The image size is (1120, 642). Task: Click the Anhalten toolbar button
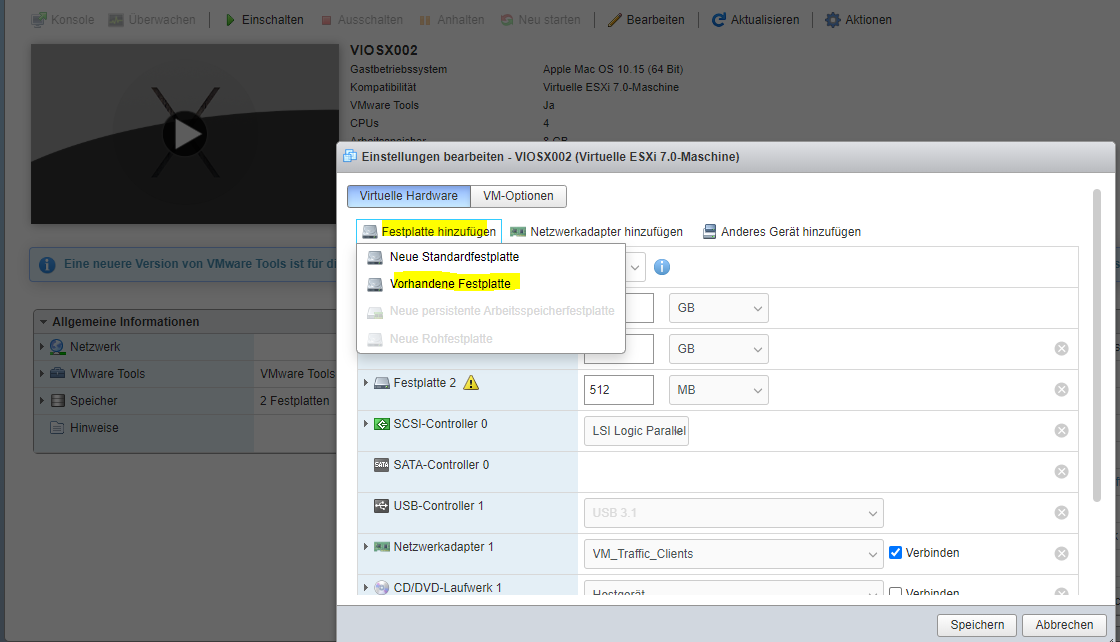(x=451, y=20)
